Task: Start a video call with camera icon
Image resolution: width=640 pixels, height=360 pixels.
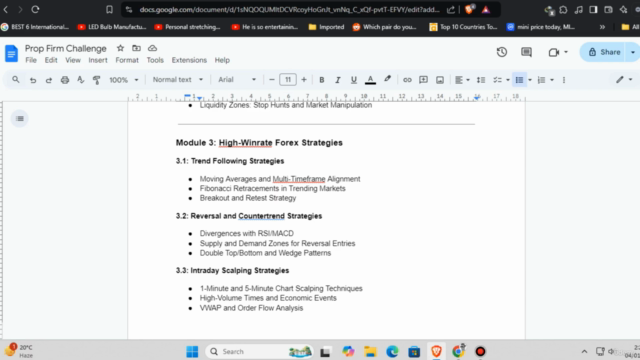Action: (x=553, y=52)
